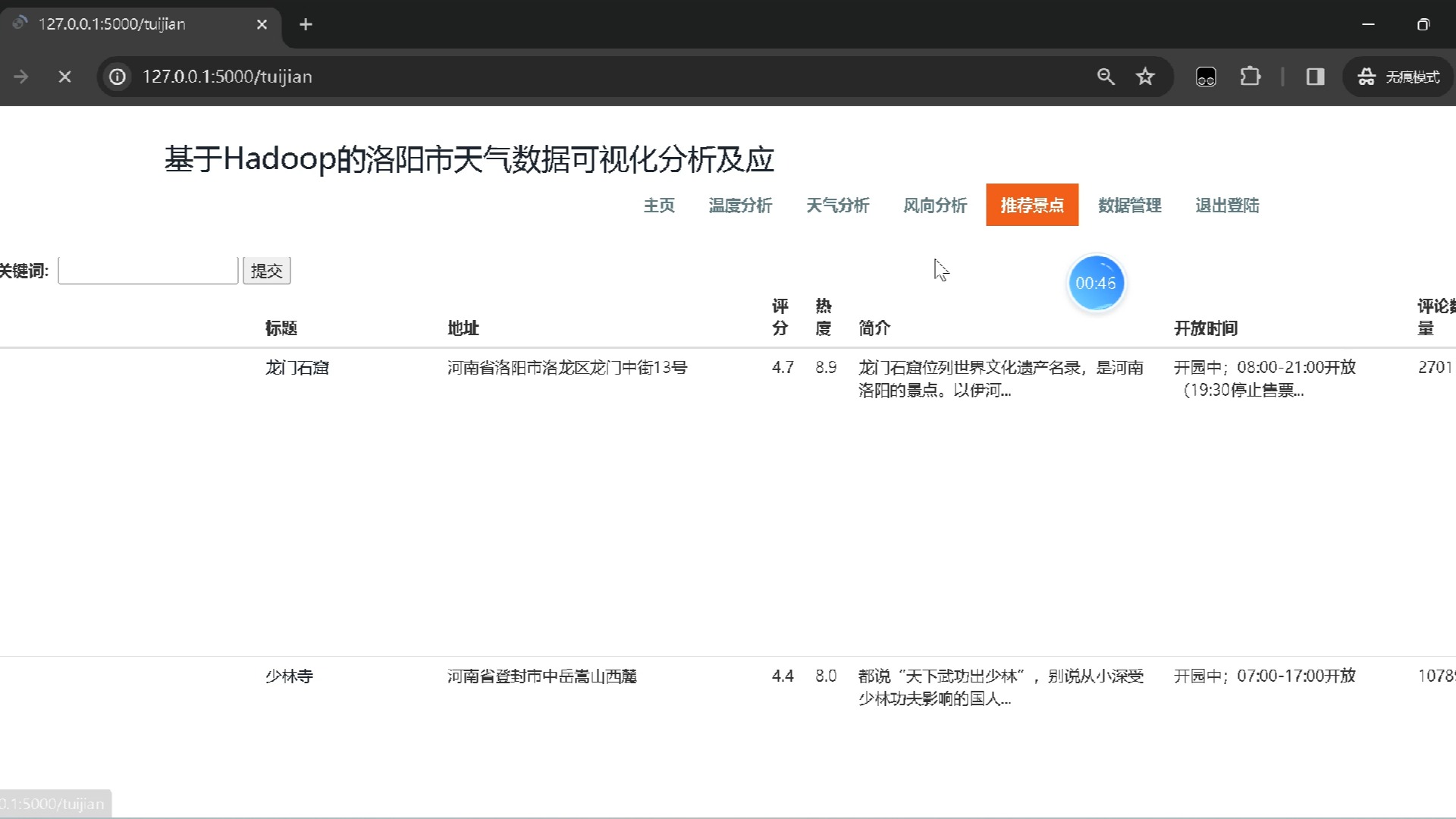Open the 数据管理 page
Screen dimensions: 1456x819
[1130, 206]
